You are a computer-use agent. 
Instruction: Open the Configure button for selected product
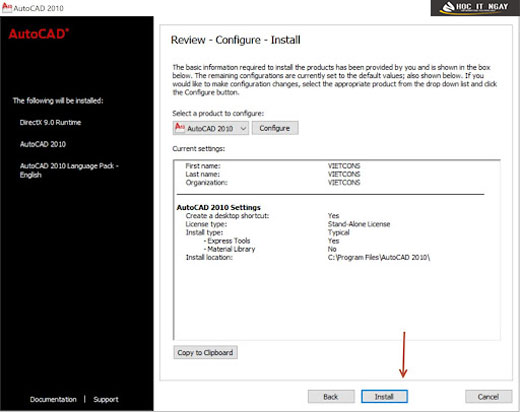(x=275, y=128)
